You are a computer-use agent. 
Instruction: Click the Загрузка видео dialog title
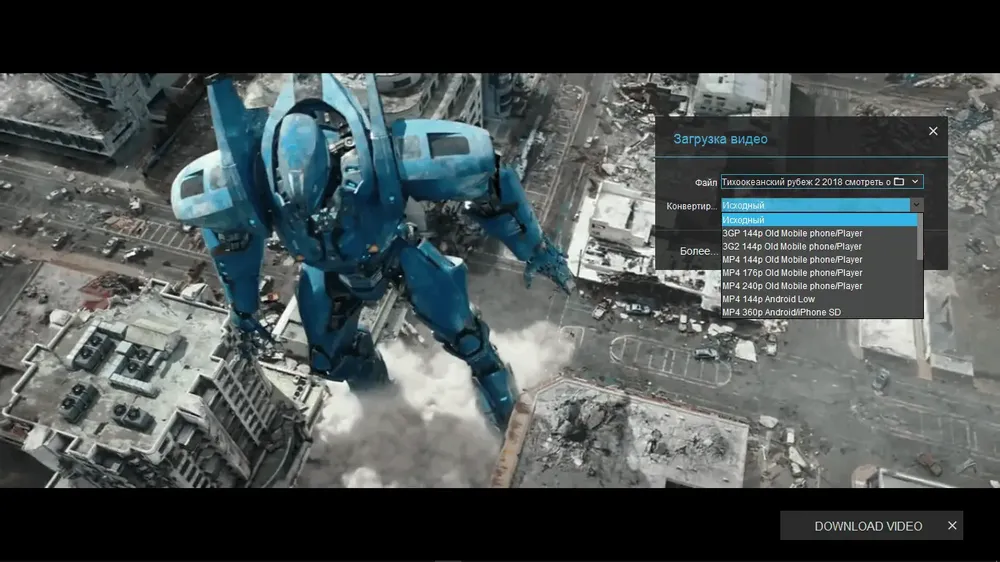(x=720, y=139)
